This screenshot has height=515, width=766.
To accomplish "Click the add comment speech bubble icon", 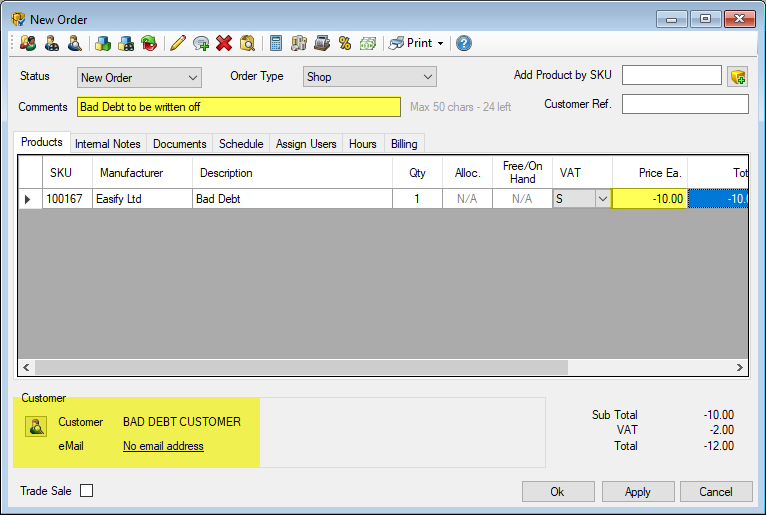I will [201, 43].
